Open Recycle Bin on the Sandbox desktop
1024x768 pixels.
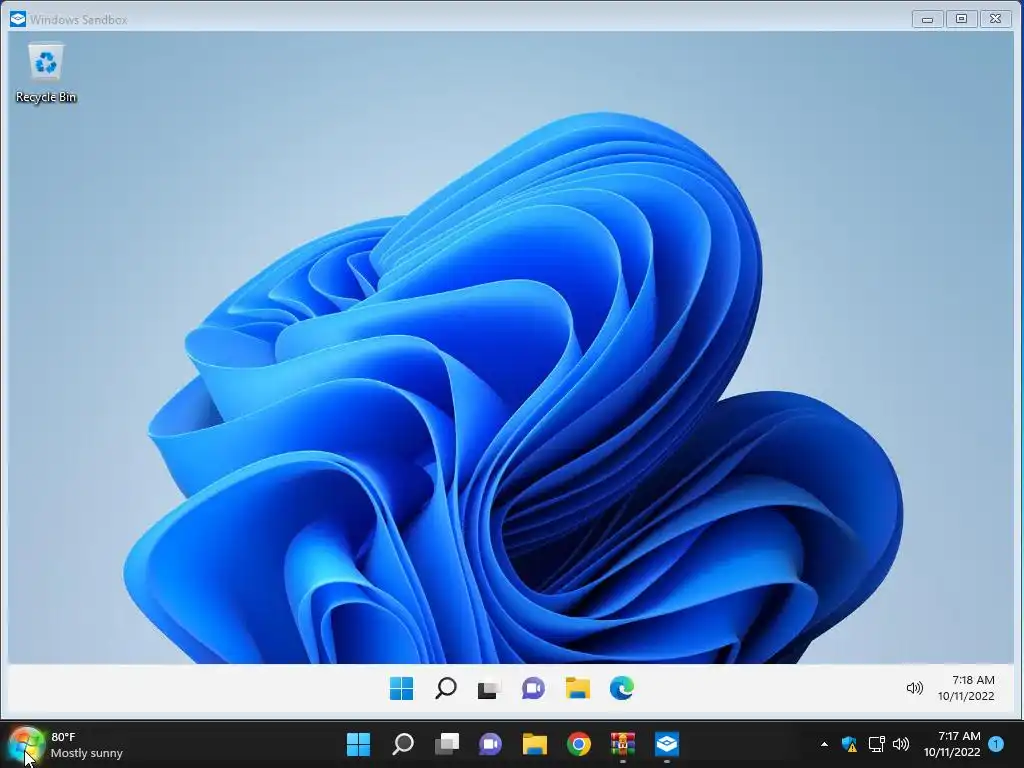[46, 72]
